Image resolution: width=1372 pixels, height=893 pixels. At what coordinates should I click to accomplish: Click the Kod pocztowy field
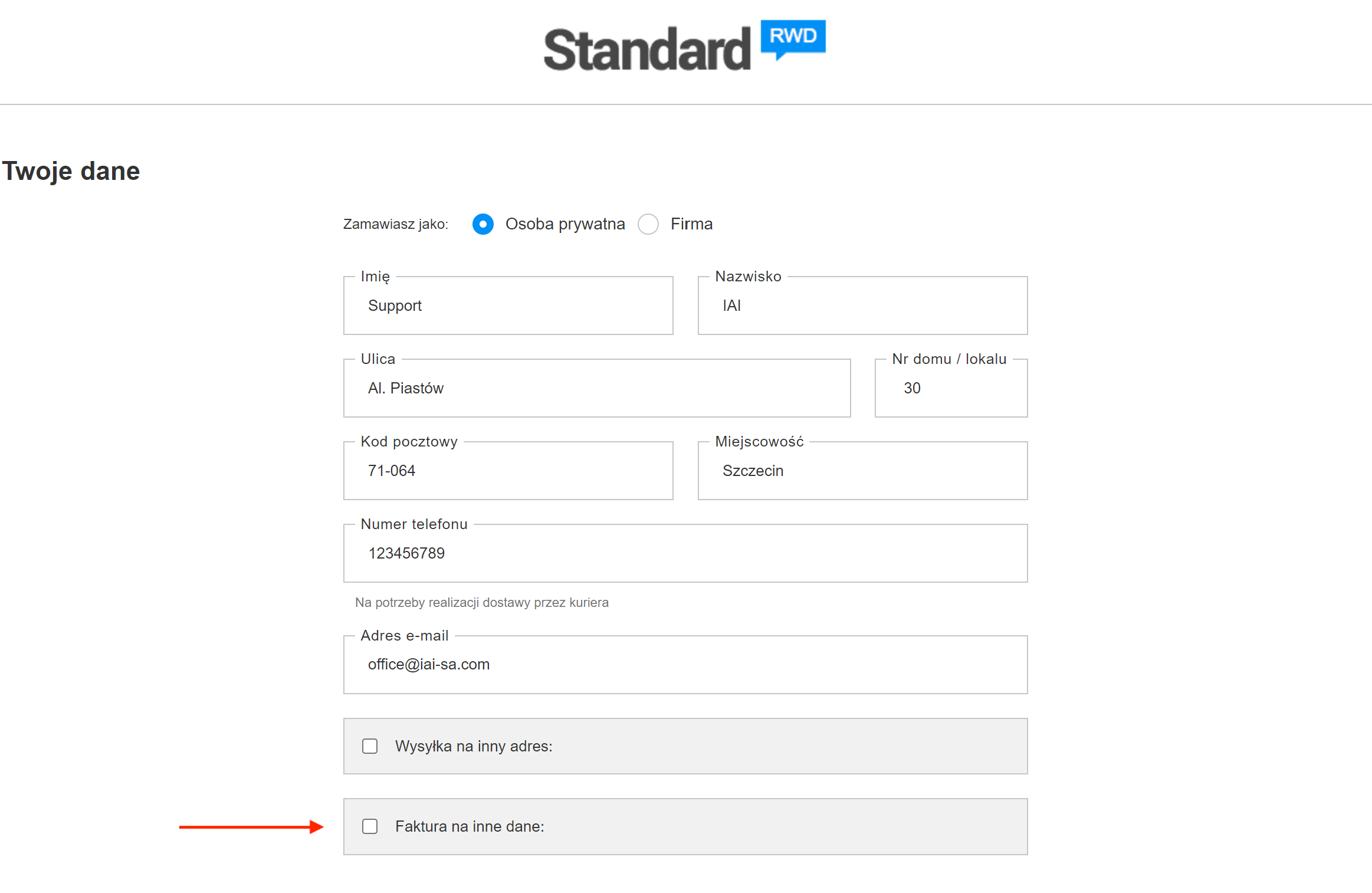click(508, 471)
